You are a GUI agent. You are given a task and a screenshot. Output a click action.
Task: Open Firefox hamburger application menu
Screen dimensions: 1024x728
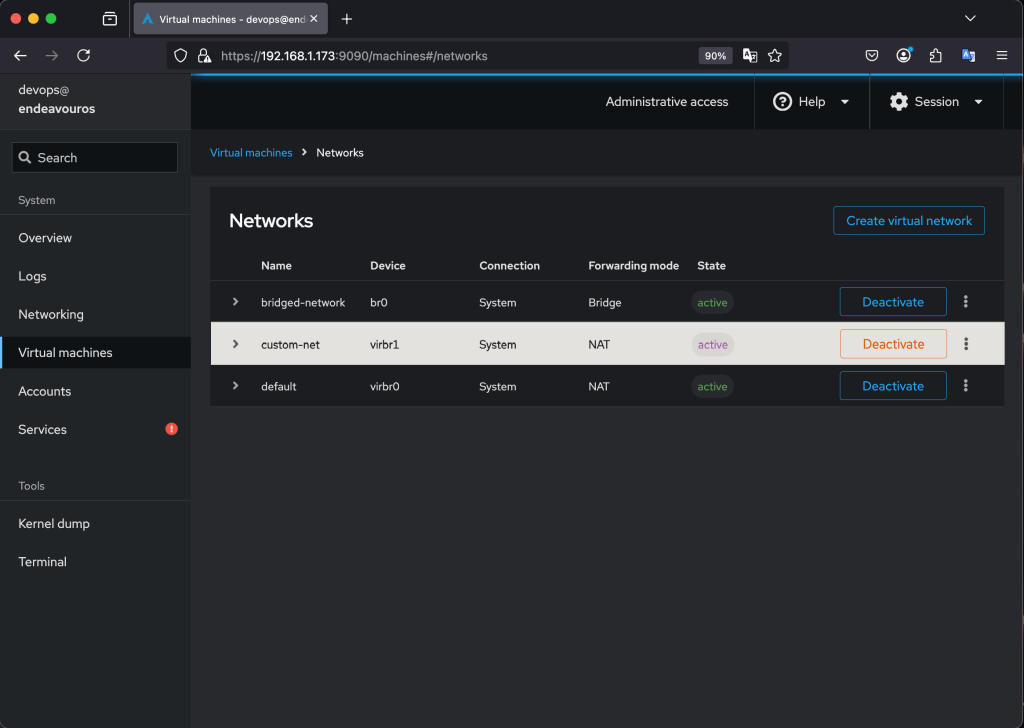pyautogui.click(x=1001, y=56)
